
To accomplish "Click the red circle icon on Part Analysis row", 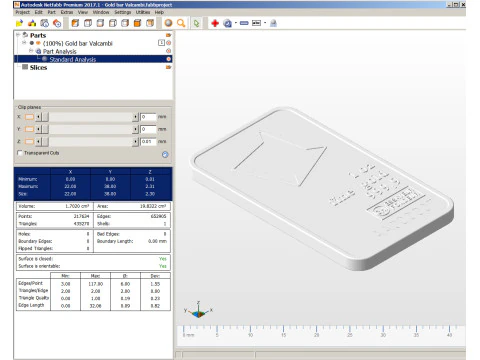I will click(169, 51).
